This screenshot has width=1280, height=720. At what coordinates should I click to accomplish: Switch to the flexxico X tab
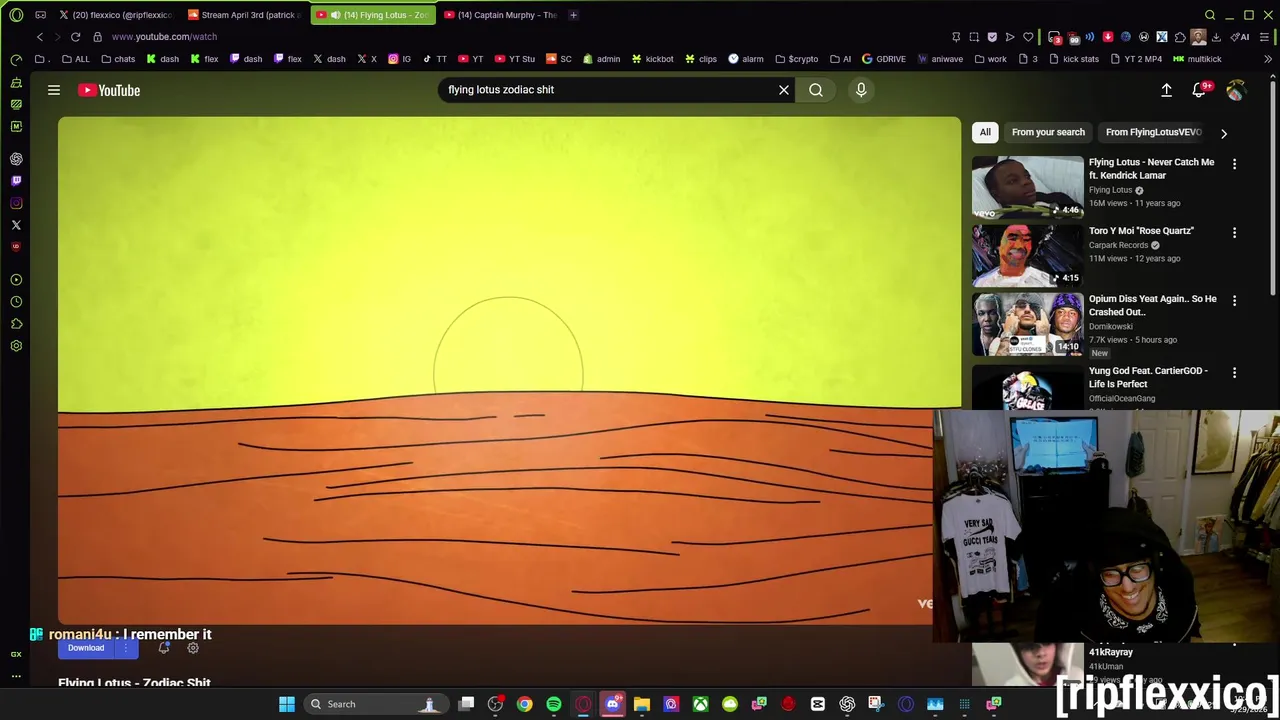tap(115, 15)
